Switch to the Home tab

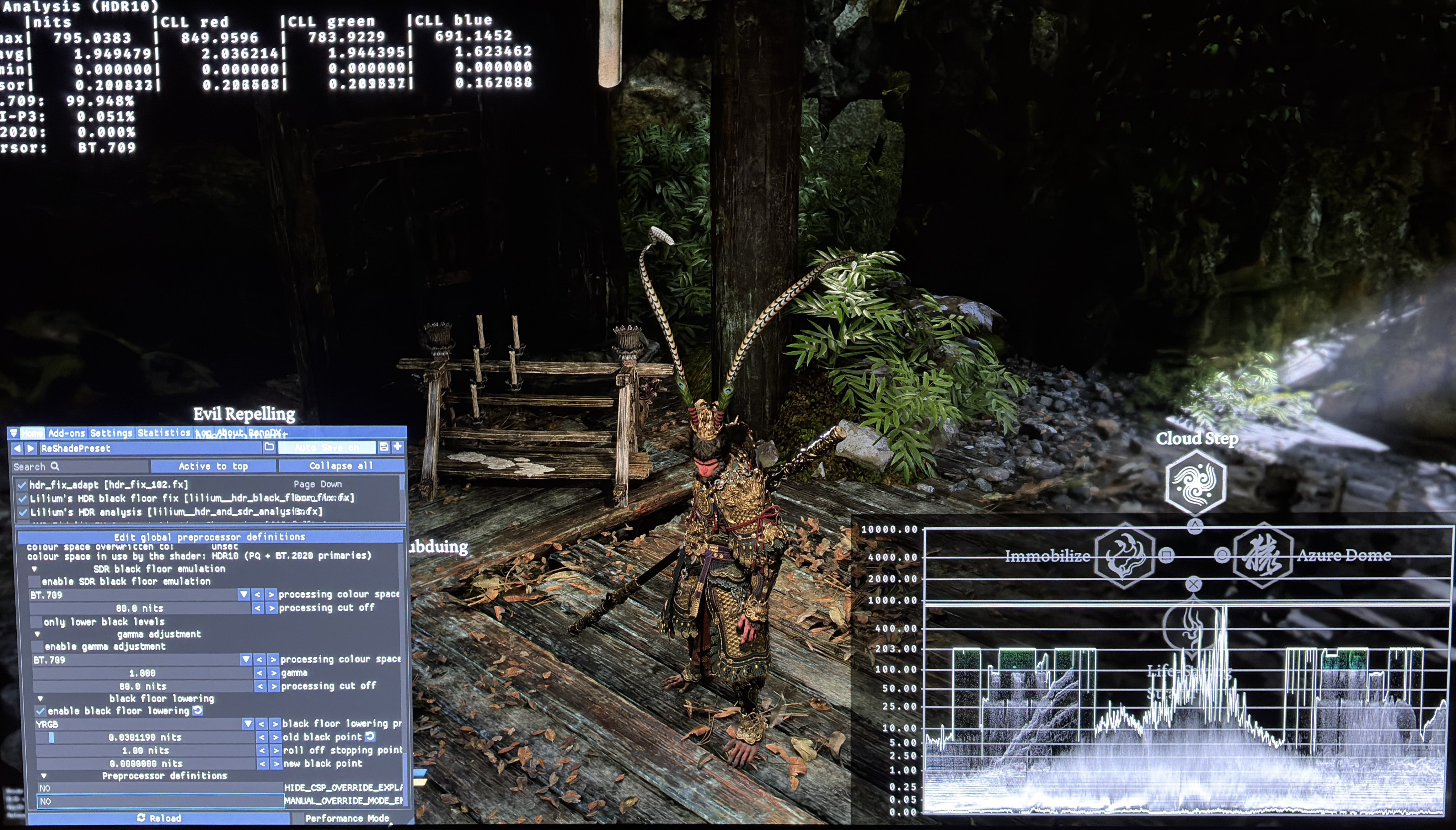(x=32, y=433)
